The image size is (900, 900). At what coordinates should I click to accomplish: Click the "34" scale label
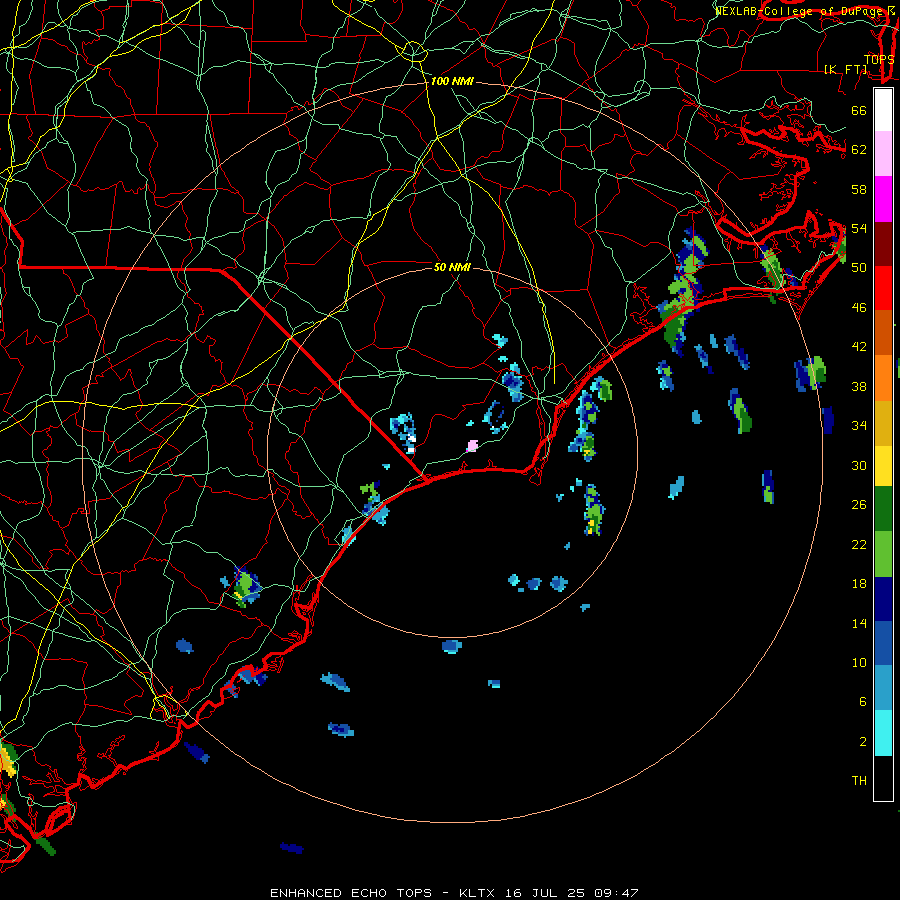[859, 426]
